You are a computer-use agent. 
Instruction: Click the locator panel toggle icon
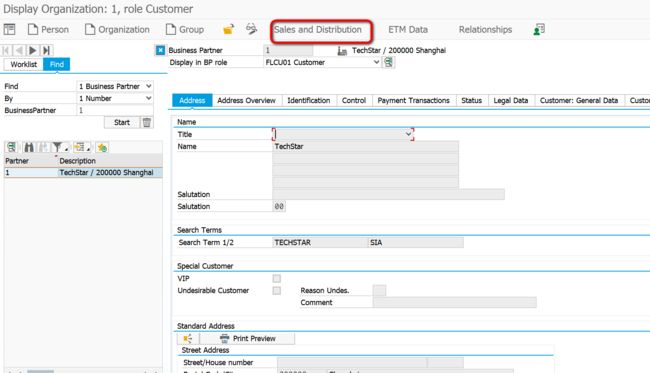9,29
